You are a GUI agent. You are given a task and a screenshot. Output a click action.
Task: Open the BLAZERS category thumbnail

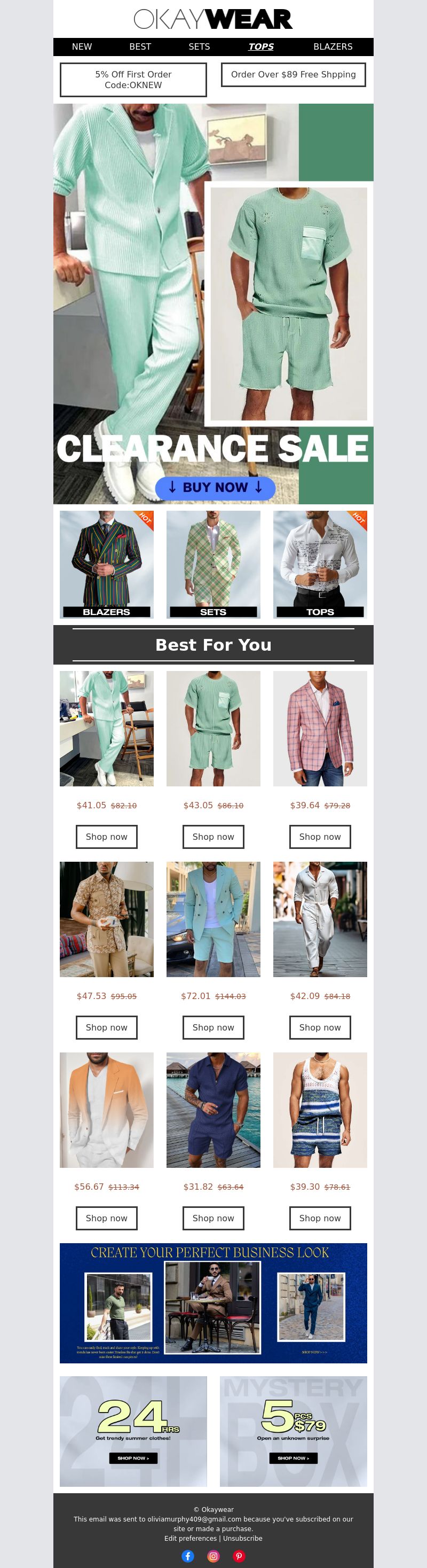pos(106,564)
